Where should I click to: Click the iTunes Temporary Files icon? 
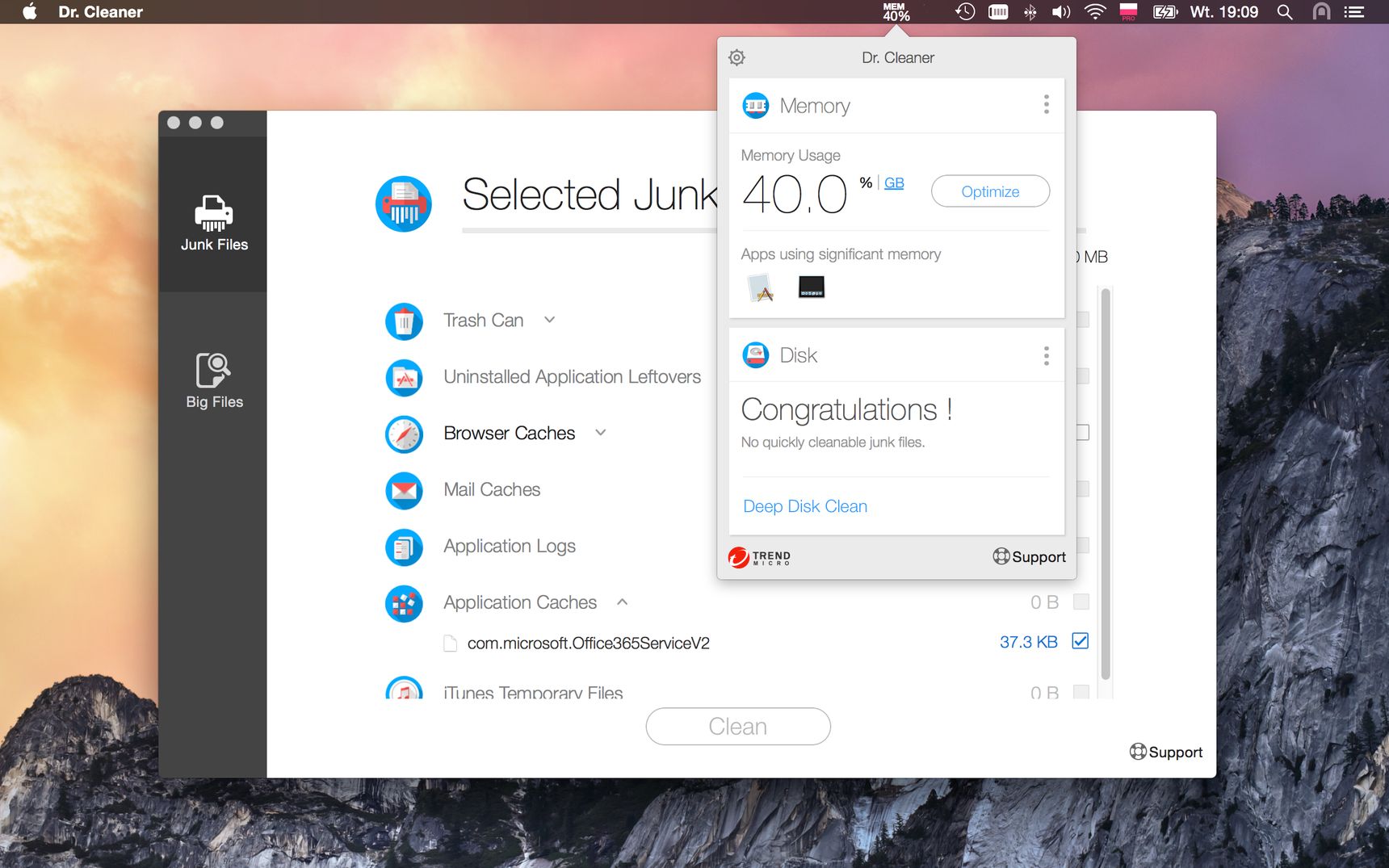[x=404, y=688]
